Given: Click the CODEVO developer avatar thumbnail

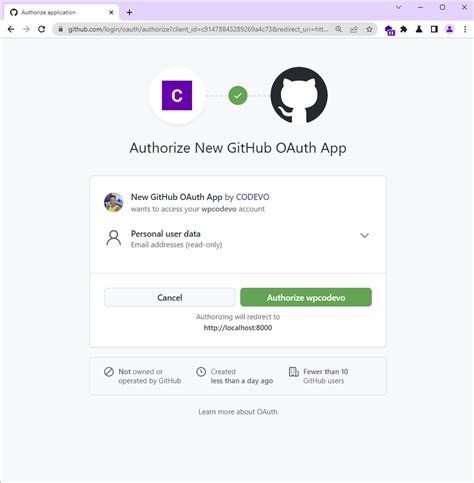Looking at the screenshot, I should pyautogui.click(x=113, y=202).
